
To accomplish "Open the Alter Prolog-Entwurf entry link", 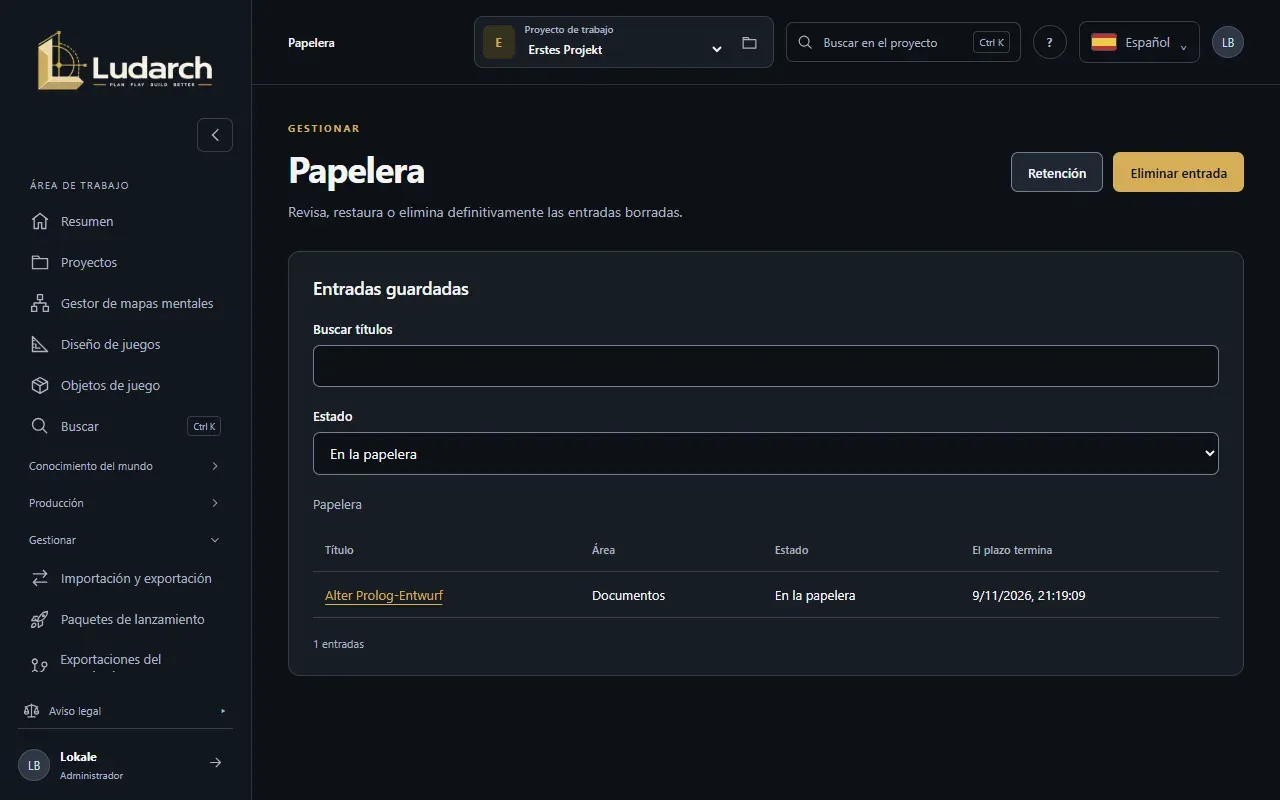I will coord(384,595).
